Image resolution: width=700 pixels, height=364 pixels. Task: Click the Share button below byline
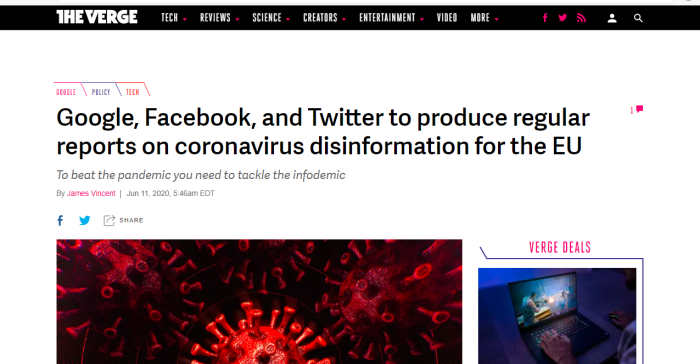coord(123,220)
